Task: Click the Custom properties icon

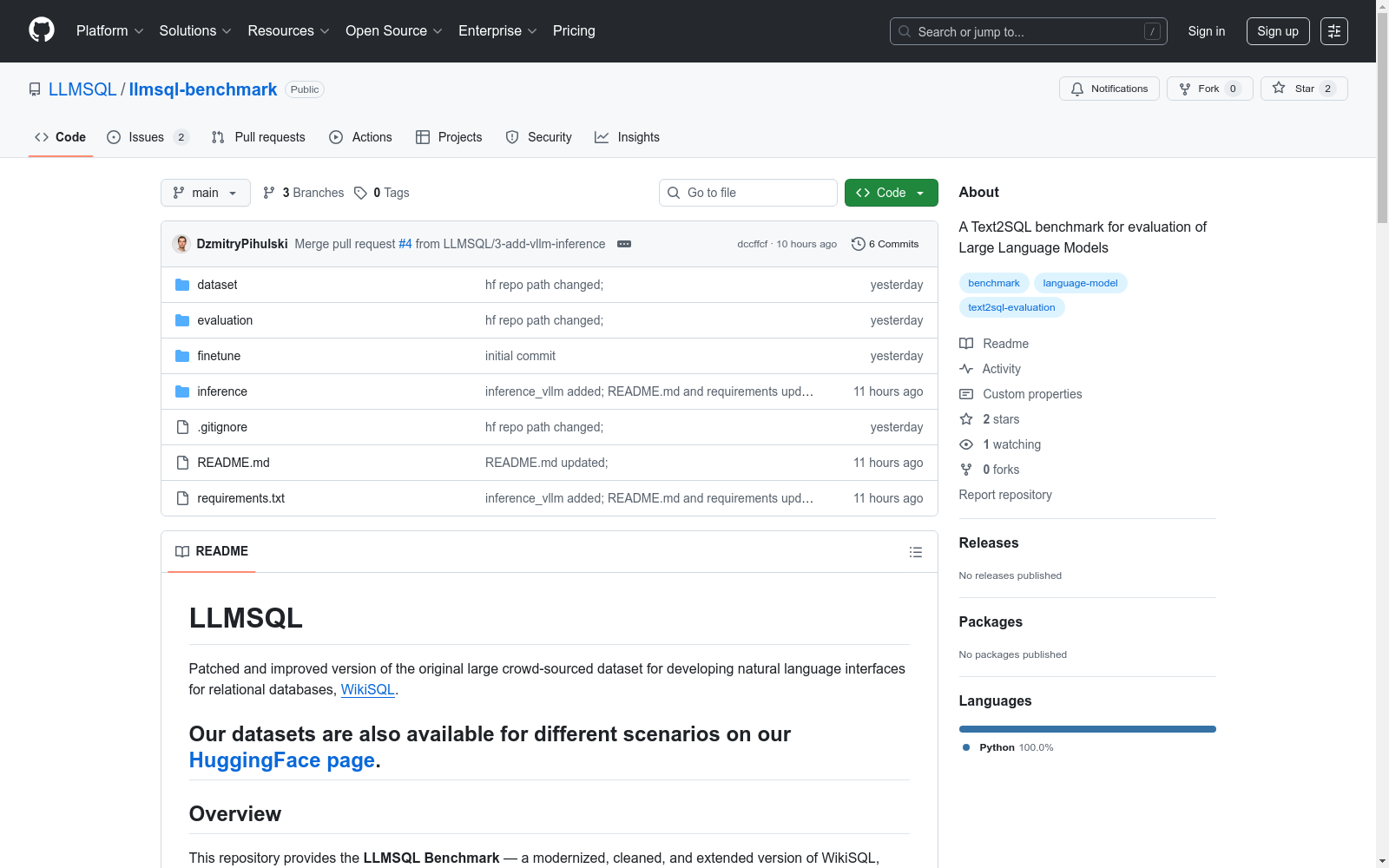Action: tap(966, 394)
